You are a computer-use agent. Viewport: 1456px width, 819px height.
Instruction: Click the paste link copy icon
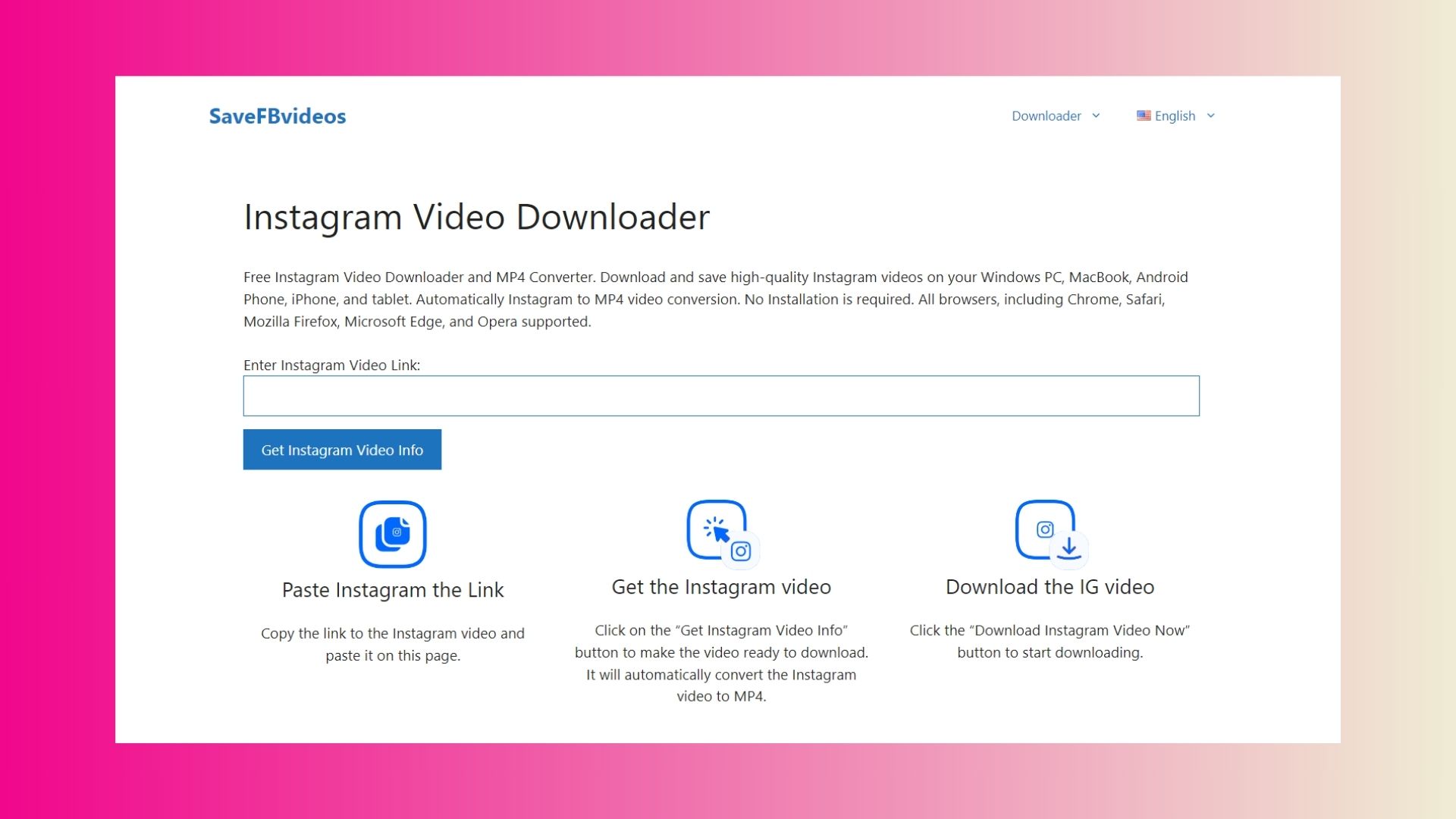(x=393, y=534)
